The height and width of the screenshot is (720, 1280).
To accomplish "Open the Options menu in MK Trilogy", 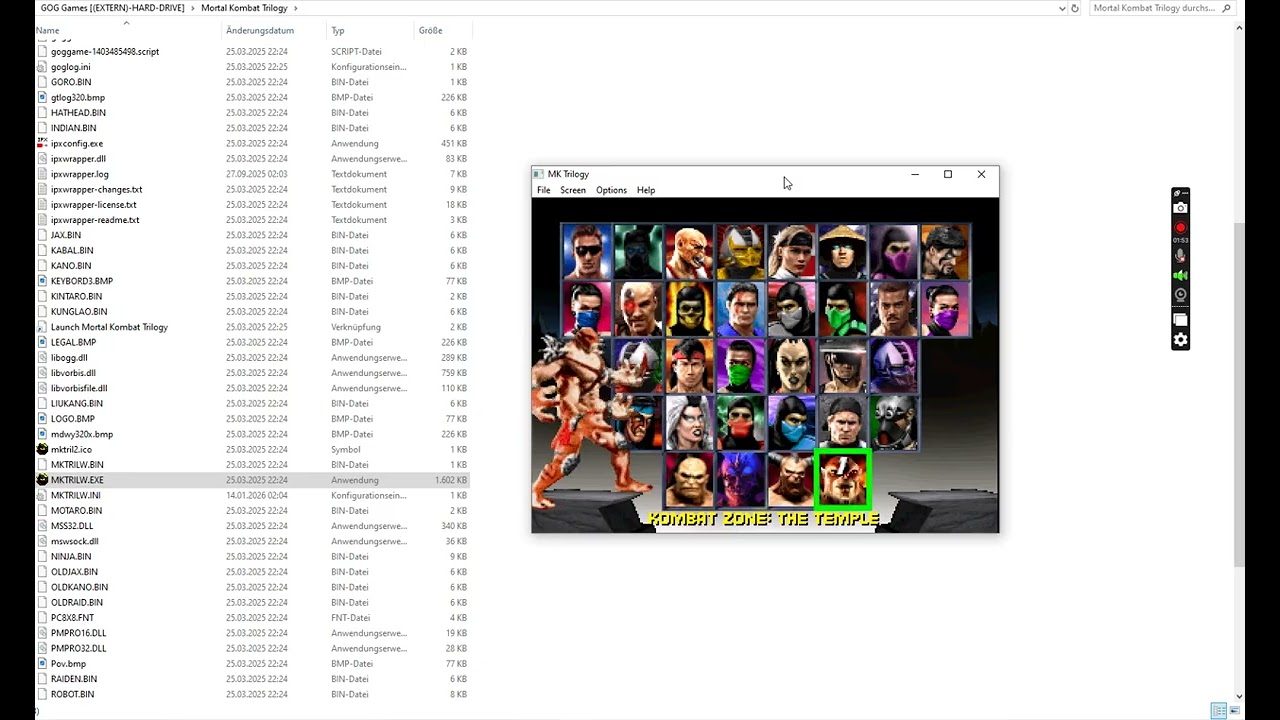I will tap(611, 190).
